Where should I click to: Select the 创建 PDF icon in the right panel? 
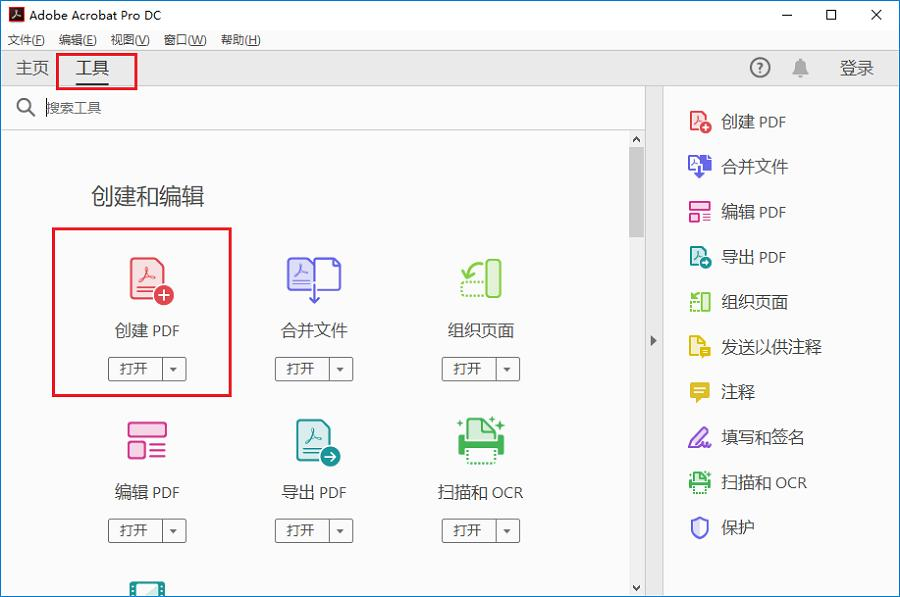pos(701,121)
